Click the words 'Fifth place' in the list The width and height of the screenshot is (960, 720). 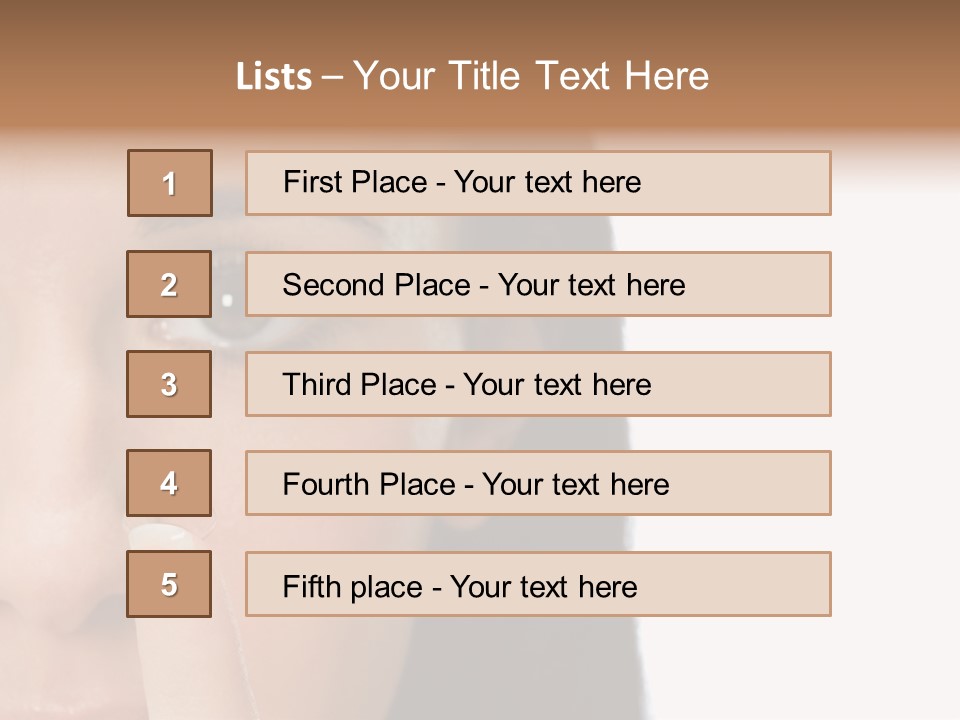(x=351, y=586)
